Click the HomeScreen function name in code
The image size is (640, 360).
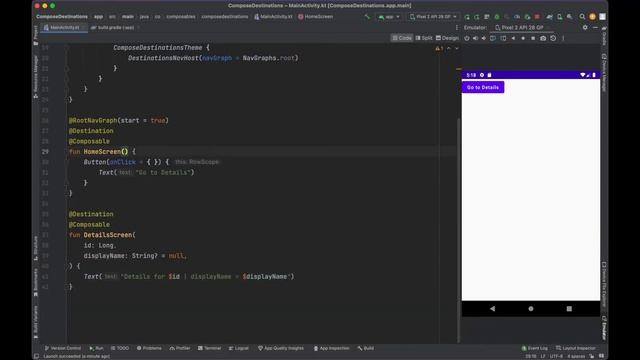(x=102, y=151)
